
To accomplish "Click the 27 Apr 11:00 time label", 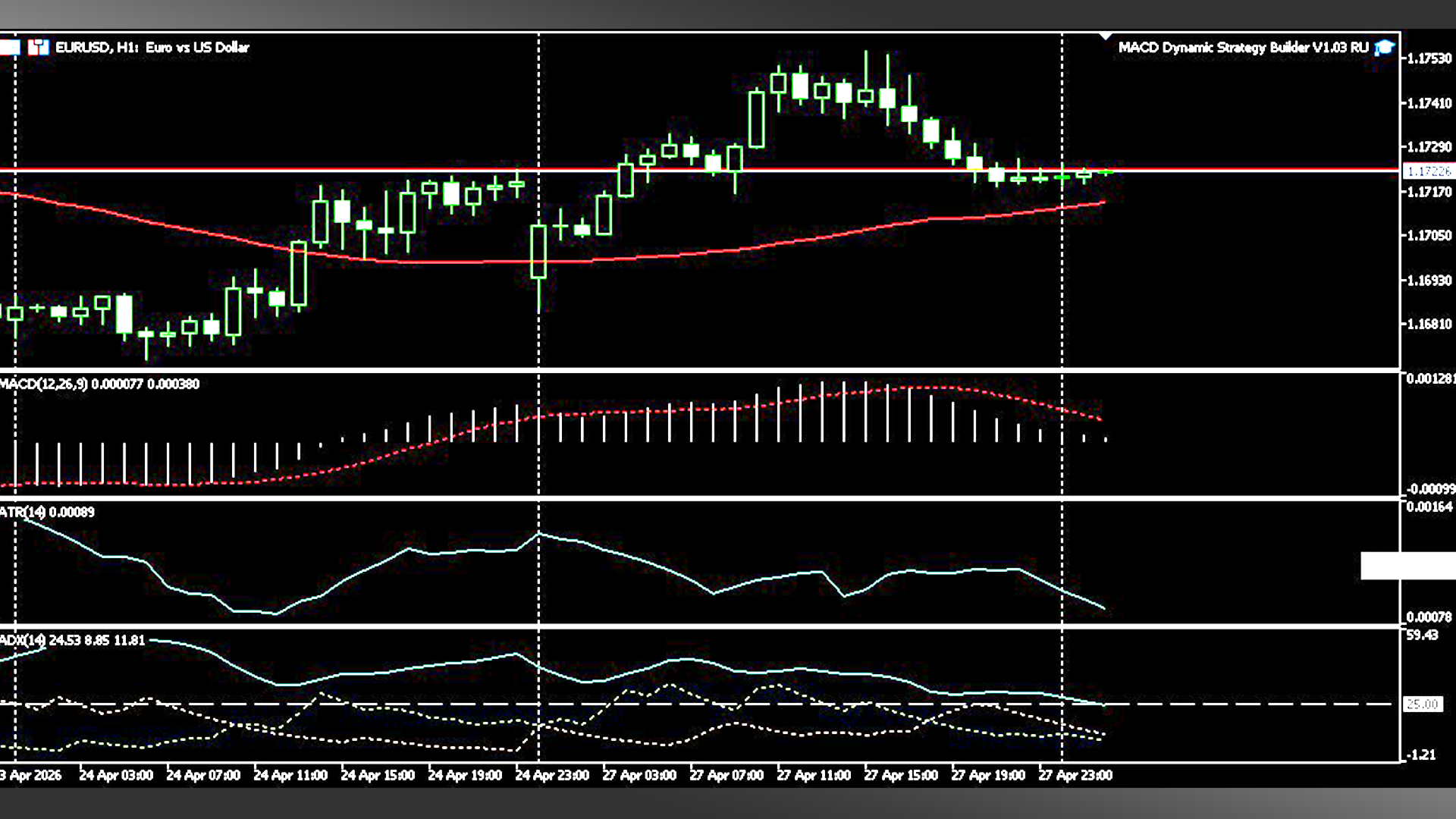I will tap(813, 775).
